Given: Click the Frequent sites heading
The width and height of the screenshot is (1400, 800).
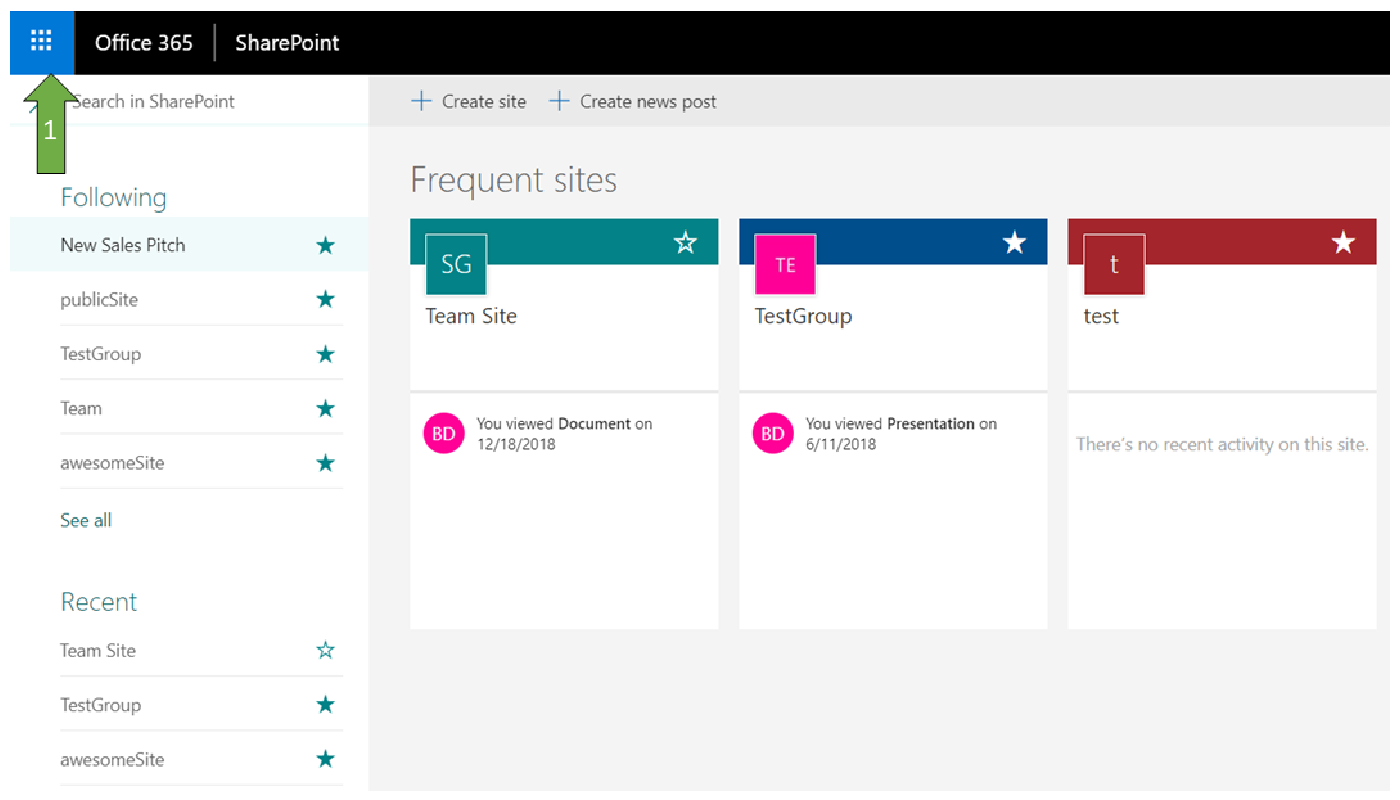Looking at the screenshot, I should point(514,180).
